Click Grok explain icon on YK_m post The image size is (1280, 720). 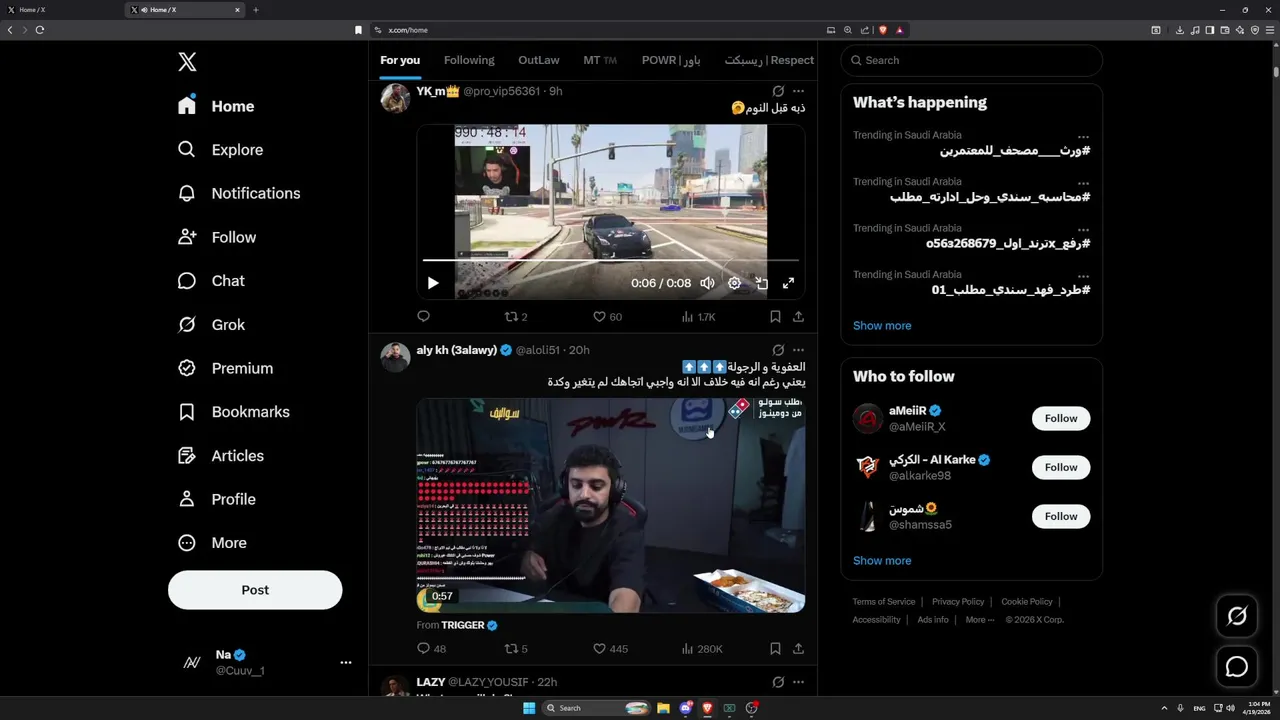tap(778, 91)
